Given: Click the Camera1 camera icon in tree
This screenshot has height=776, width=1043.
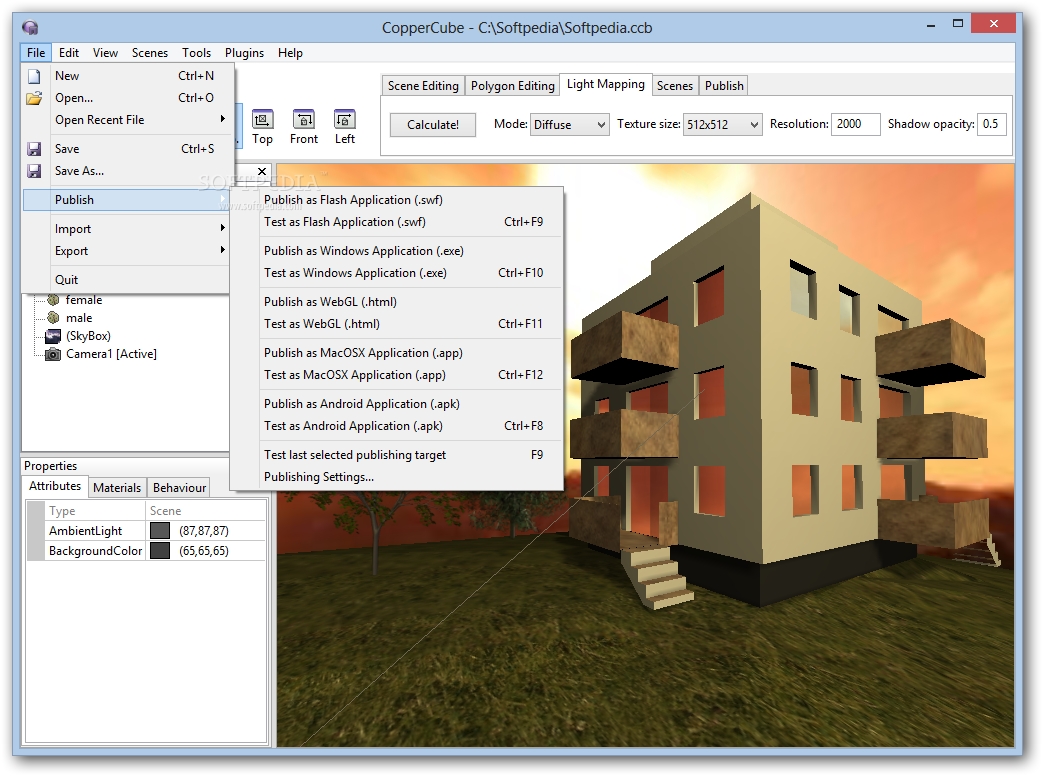Looking at the screenshot, I should coord(53,354).
